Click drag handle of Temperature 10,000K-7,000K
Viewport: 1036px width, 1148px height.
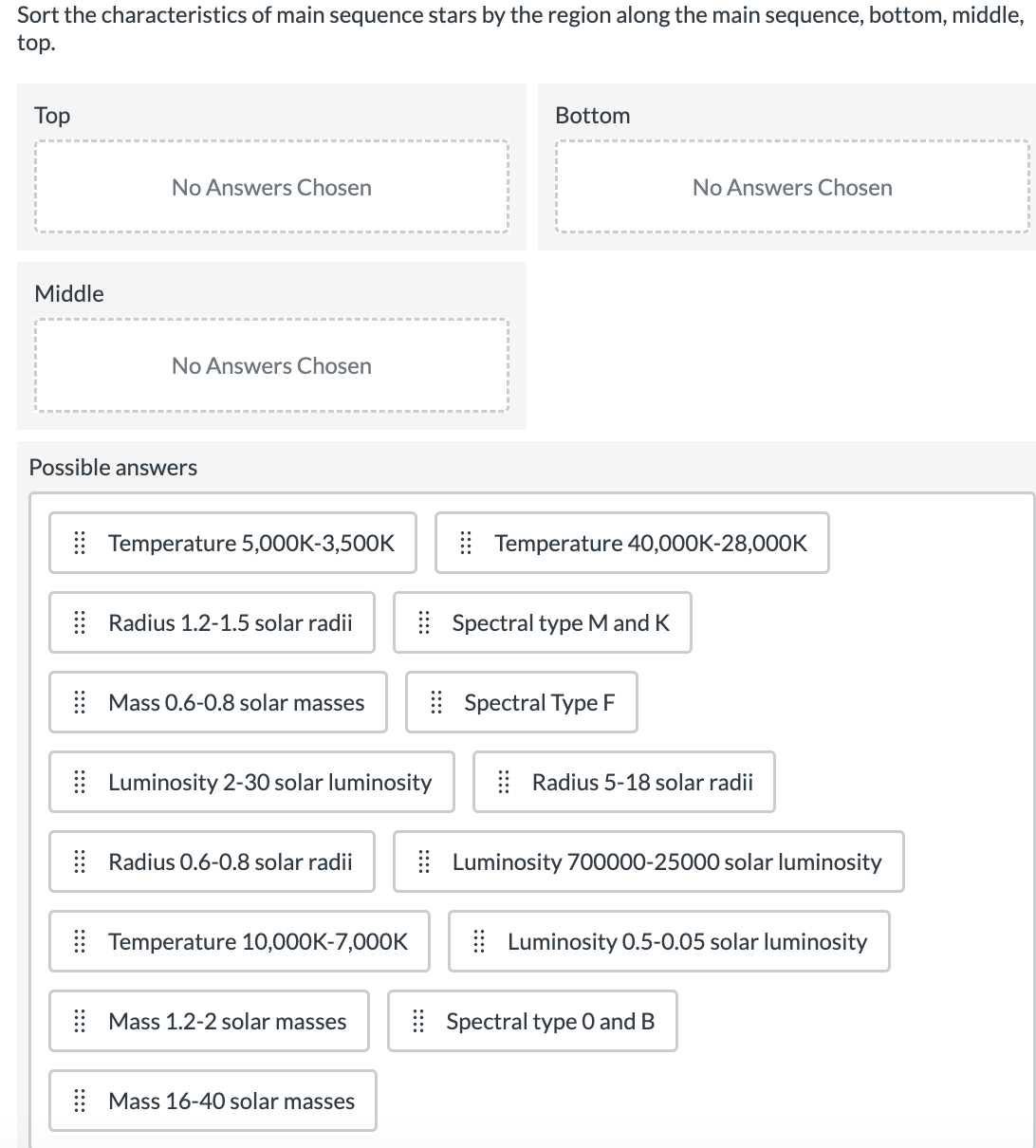[x=81, y=941]
